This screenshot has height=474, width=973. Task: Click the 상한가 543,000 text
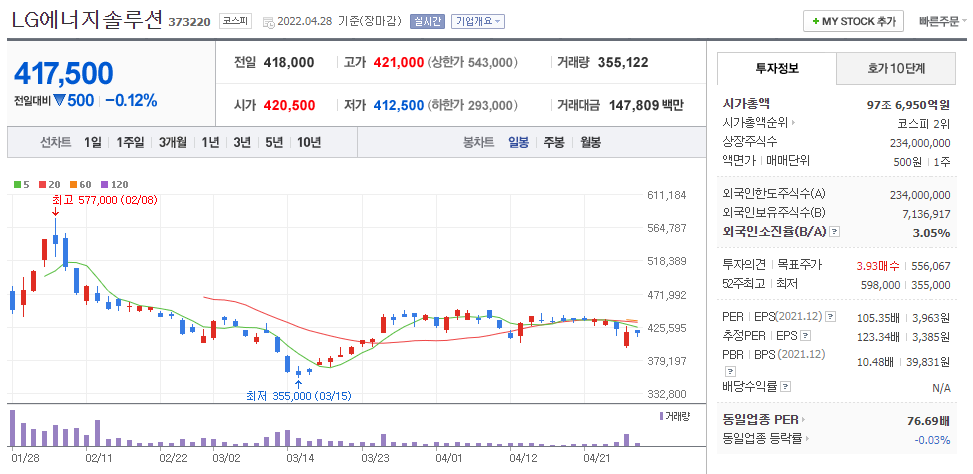tap(473, 62)
